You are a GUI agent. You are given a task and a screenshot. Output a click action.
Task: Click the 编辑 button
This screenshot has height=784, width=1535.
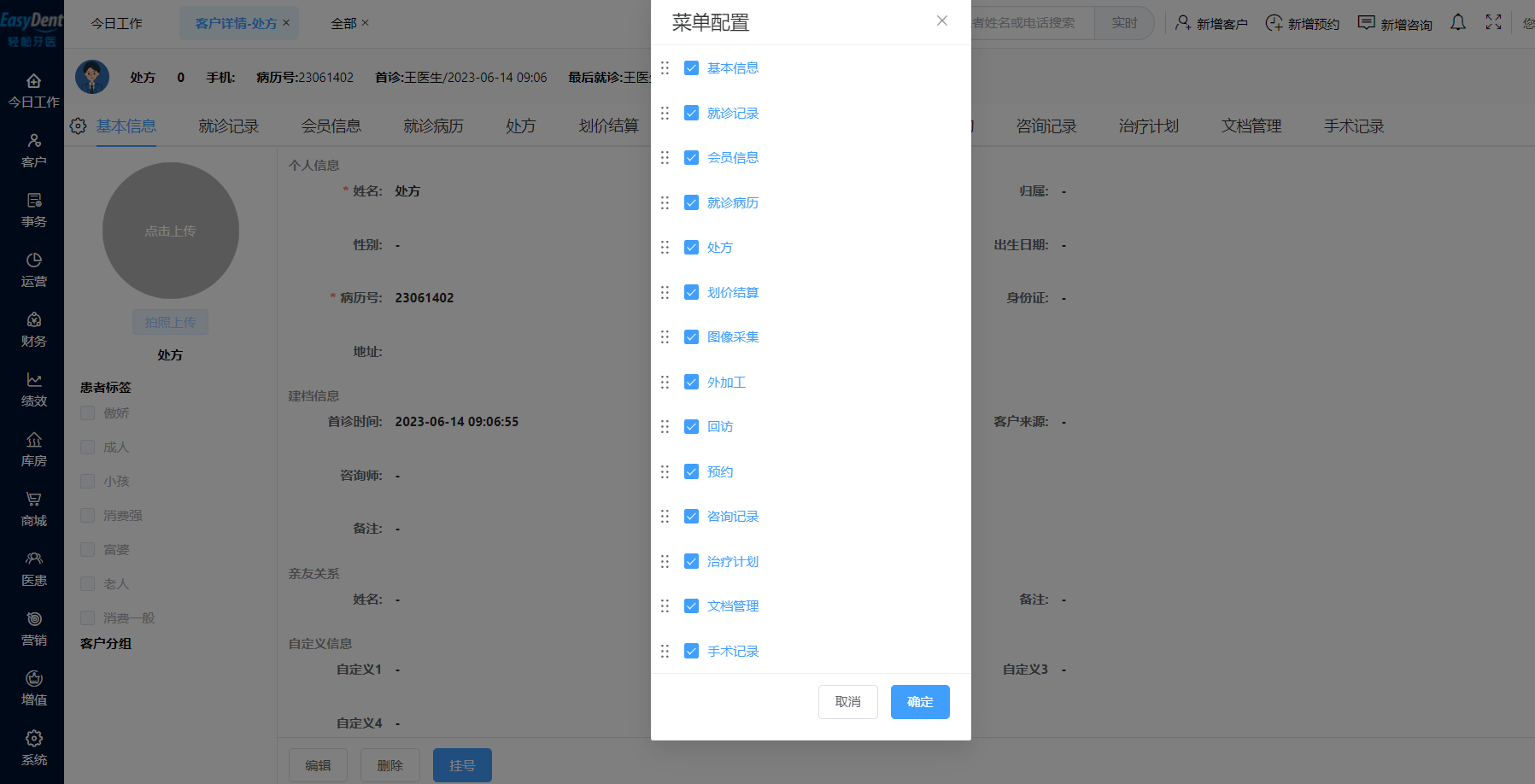pyautogui.click(x=318, y=765)
